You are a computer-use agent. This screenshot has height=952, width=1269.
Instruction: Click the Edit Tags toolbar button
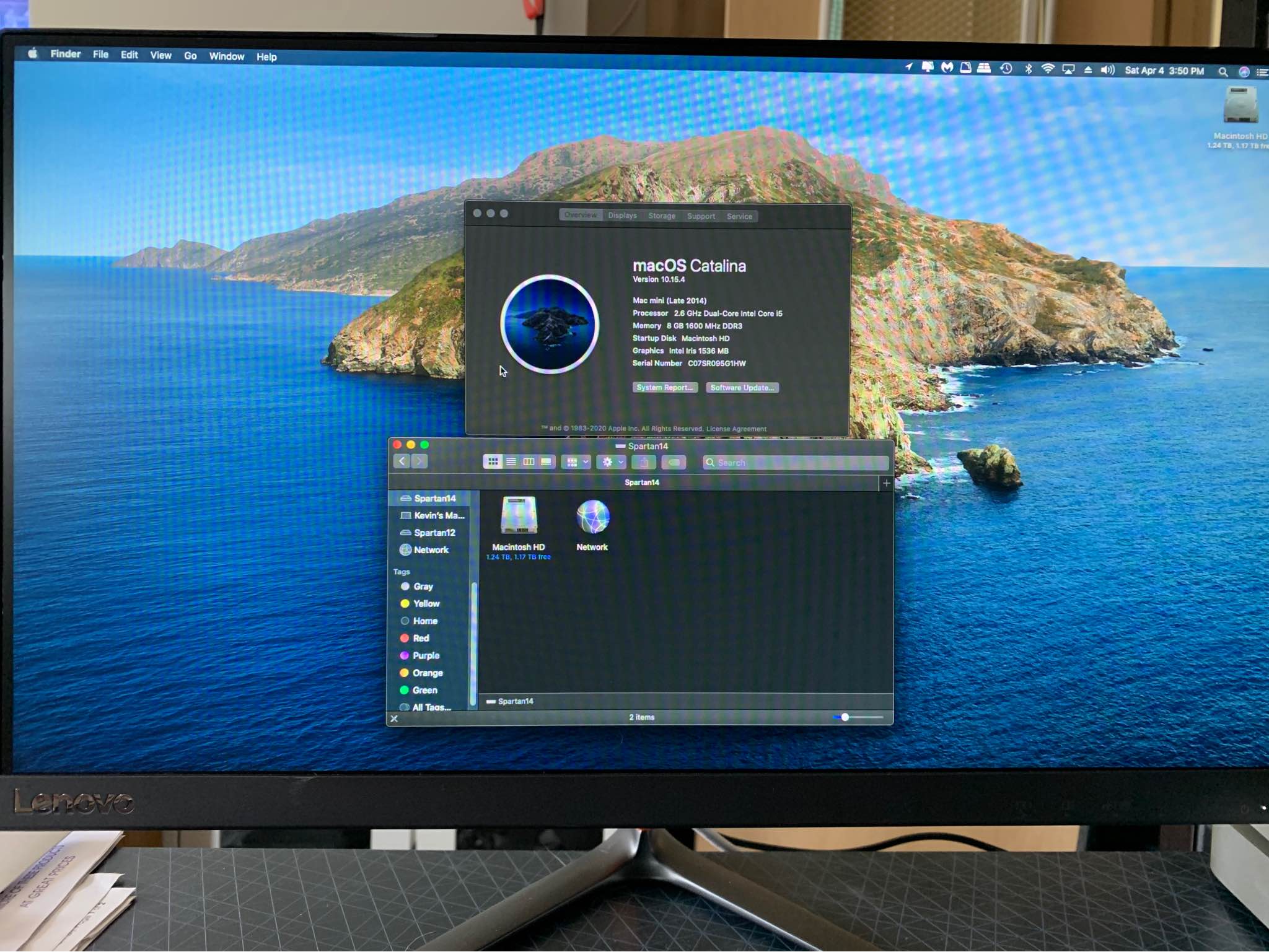(674, 463)
